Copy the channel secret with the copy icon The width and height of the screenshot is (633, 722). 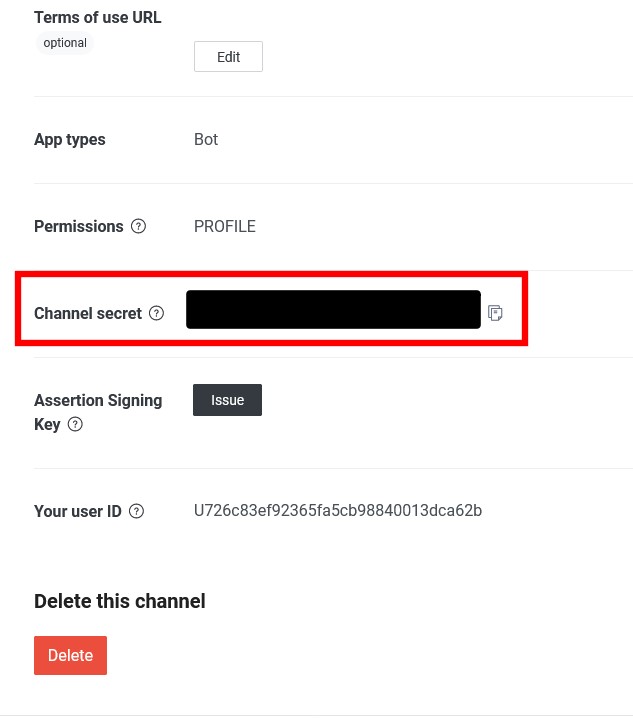[x=495, y=313]
